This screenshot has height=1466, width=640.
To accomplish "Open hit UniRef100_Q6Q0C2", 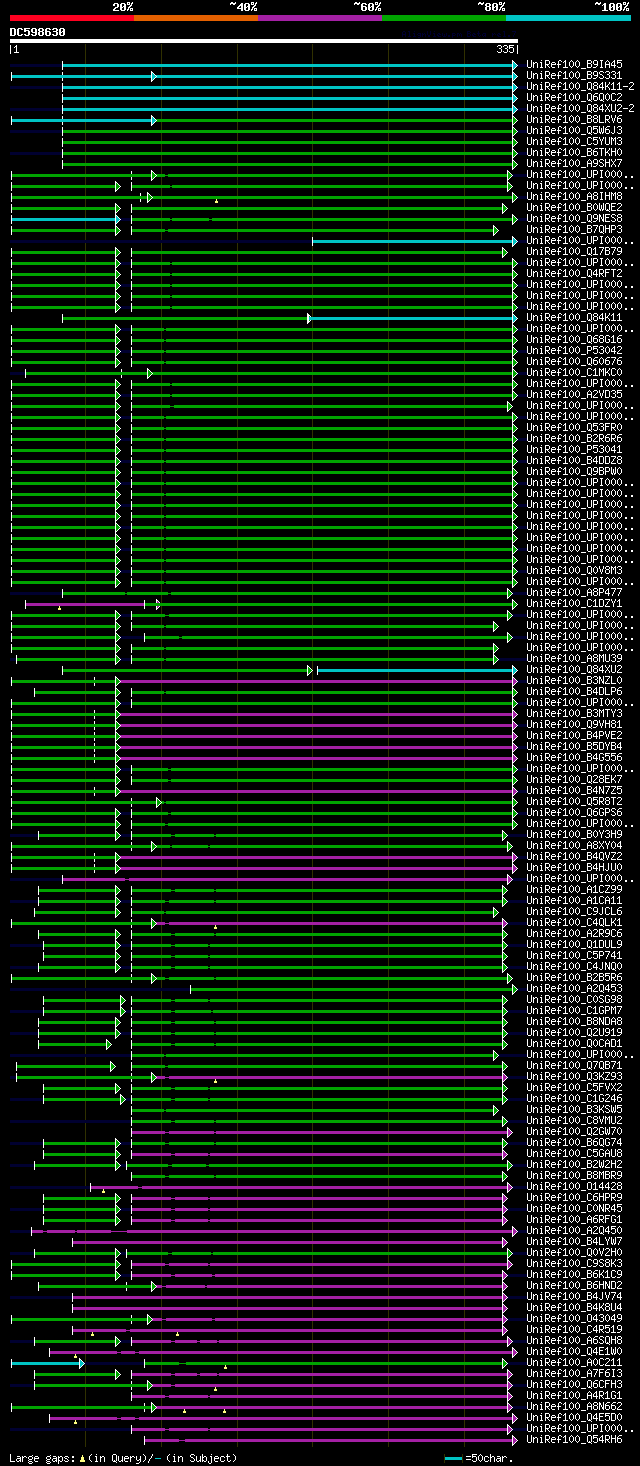I will pyautogui.click(x=574, y=97).
